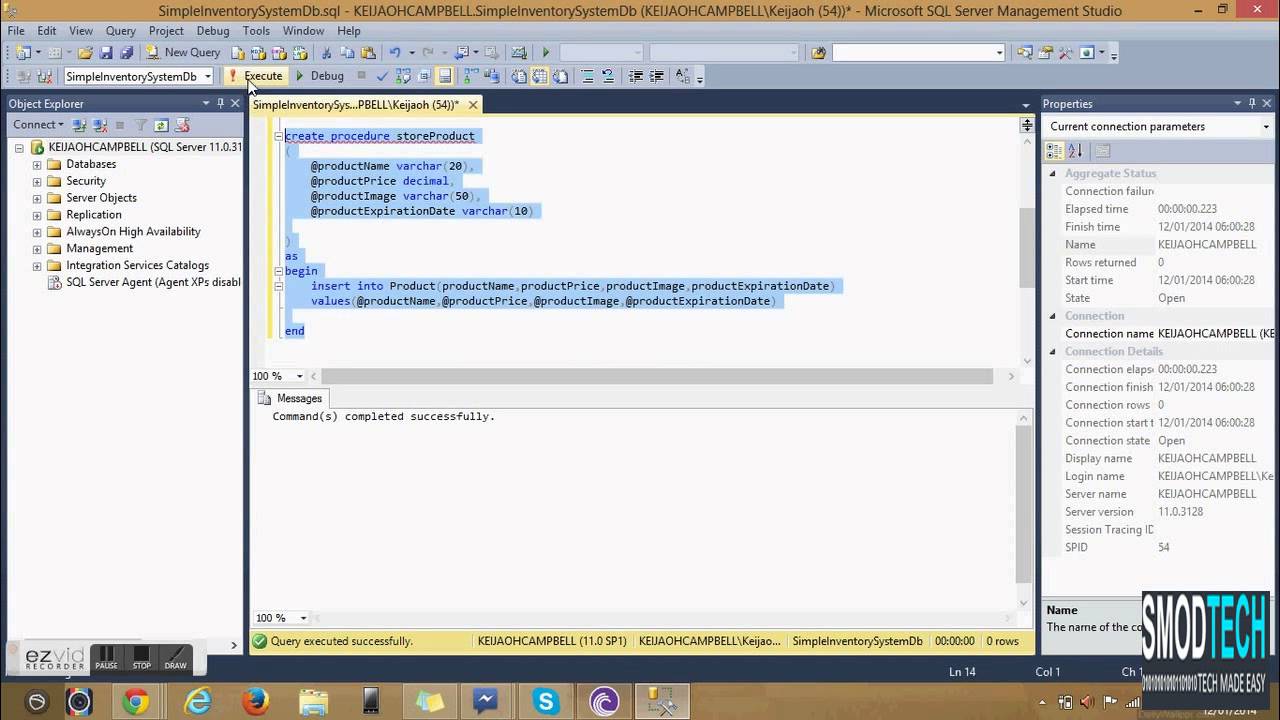Viewport: 1280px width, 720px height.
Task: Click the Find in Files icon
Action: point(819,52)
